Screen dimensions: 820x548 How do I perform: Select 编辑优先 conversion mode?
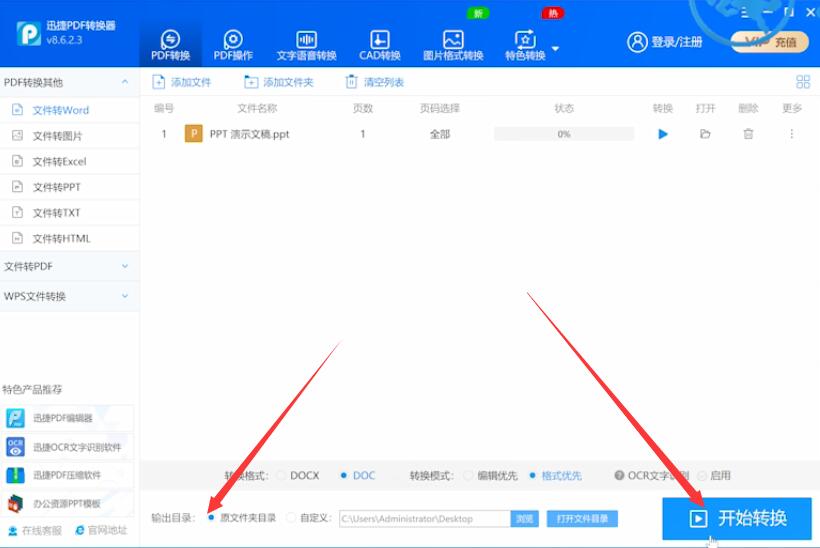pos(468,475)
